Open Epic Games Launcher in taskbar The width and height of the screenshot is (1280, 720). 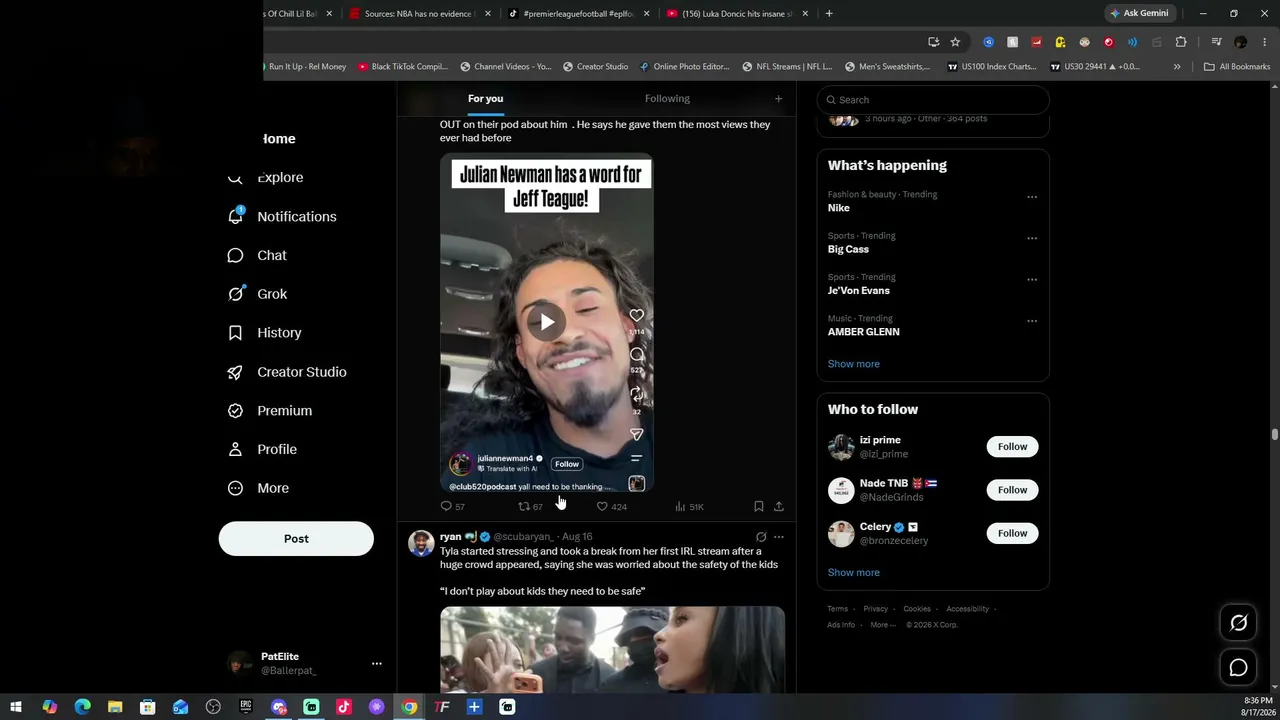[x=246, y=707]
